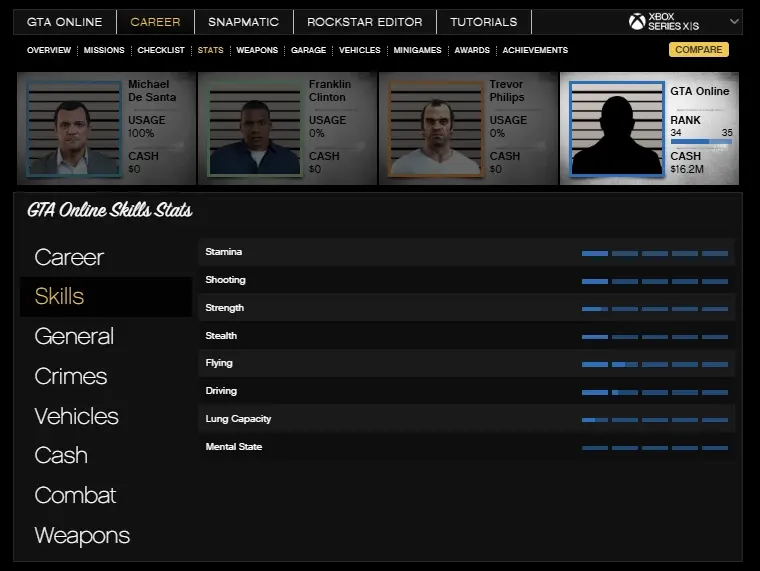Select Trevor Philips' mugshot portrait
The height and width of the screenshot is (571, 760).
433,129
